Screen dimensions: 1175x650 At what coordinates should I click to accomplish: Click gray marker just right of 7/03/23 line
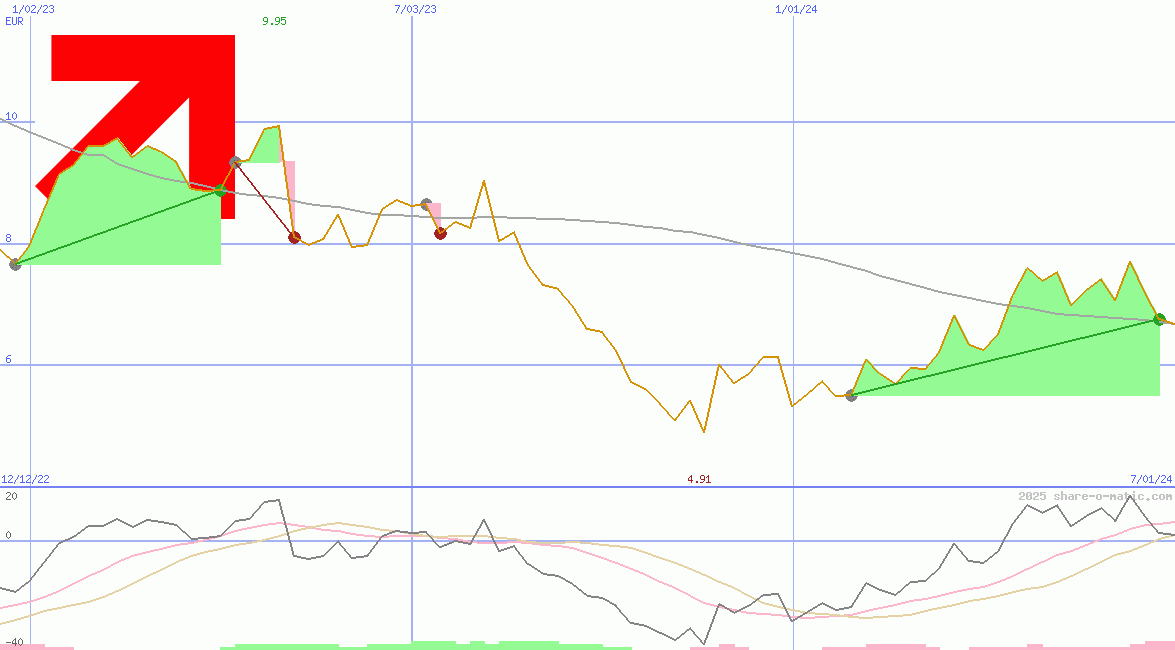426,204
